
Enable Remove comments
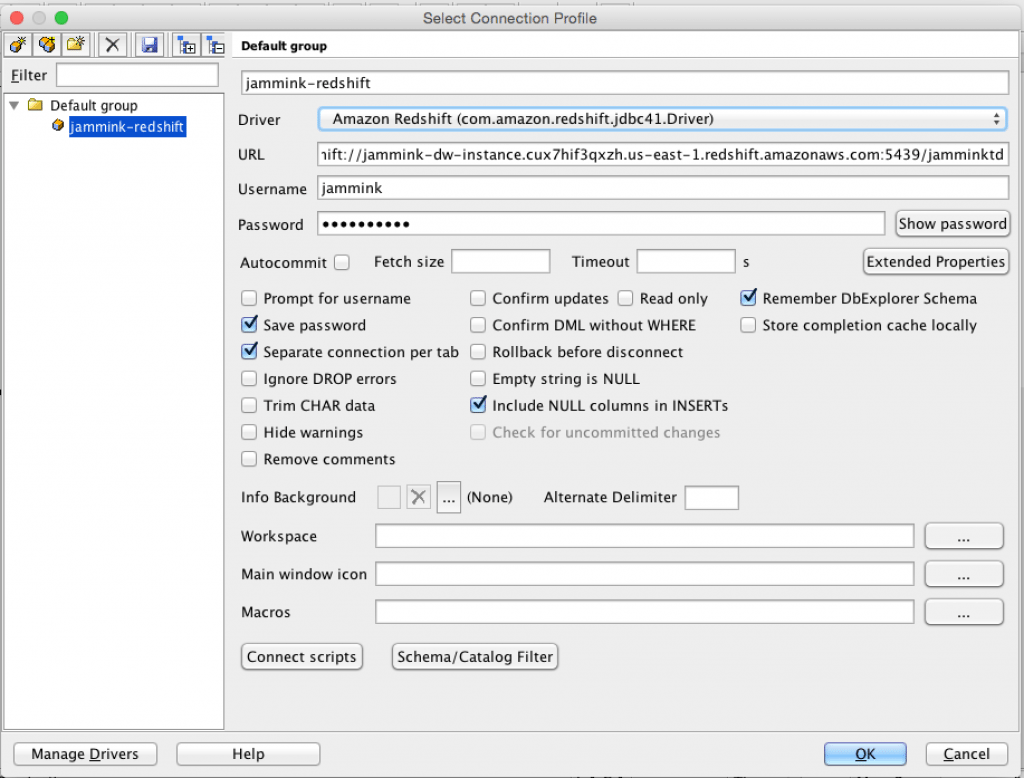(x=249, y=459)
